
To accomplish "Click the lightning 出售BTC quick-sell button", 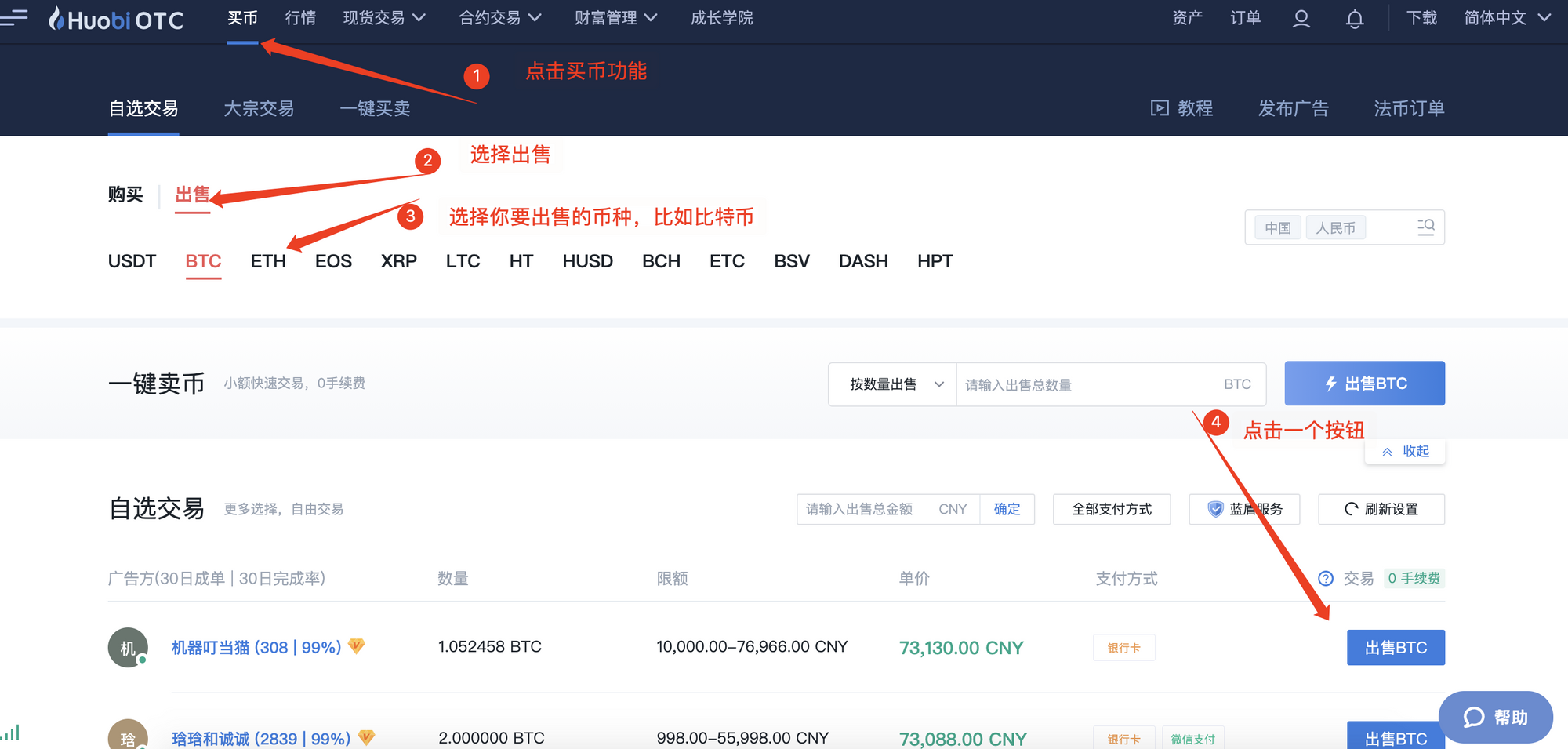I will click(x=1364, y=384).
